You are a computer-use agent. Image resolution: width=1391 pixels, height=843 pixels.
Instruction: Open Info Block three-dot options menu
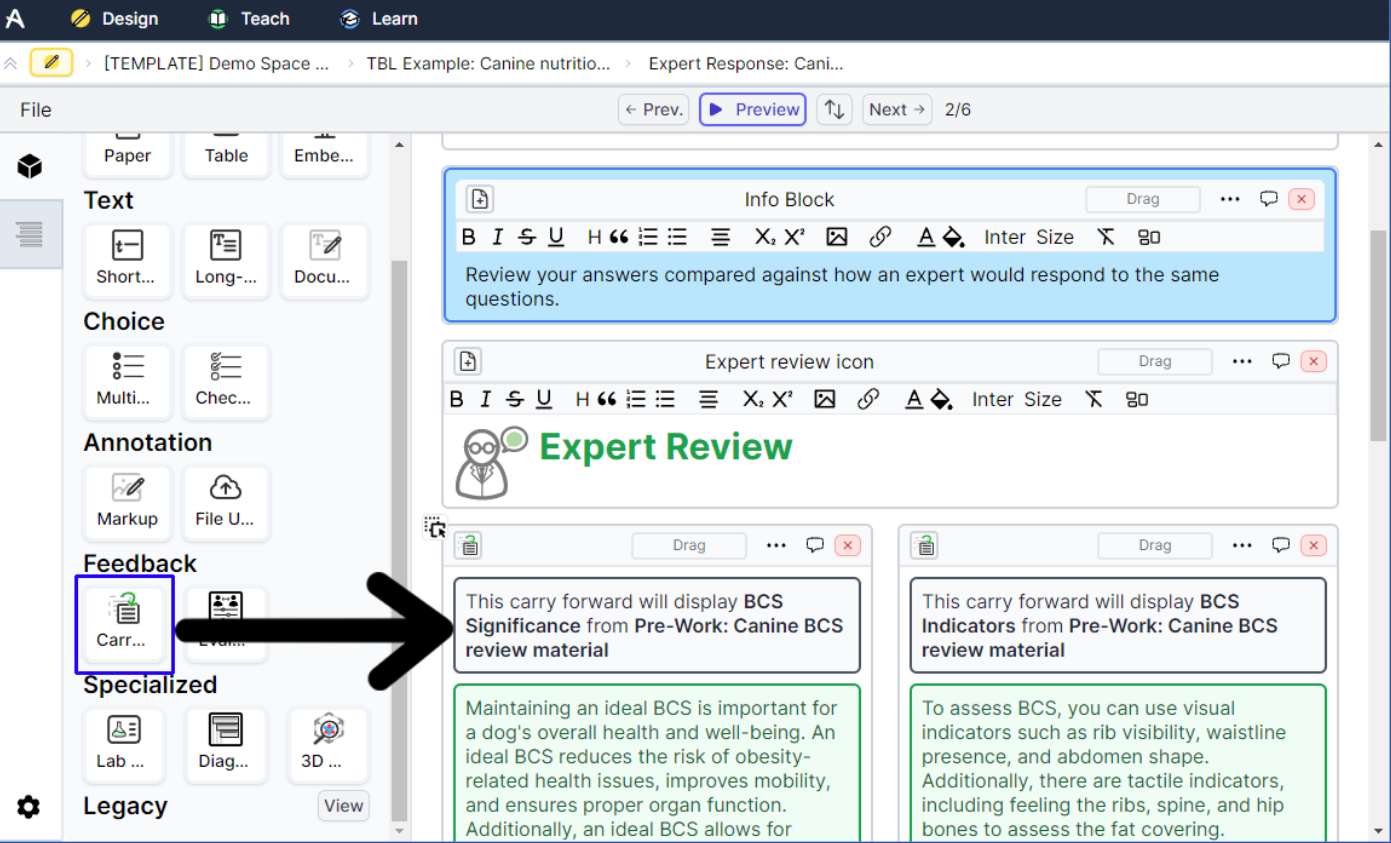pyautogui.click(x=1230, y=199)
